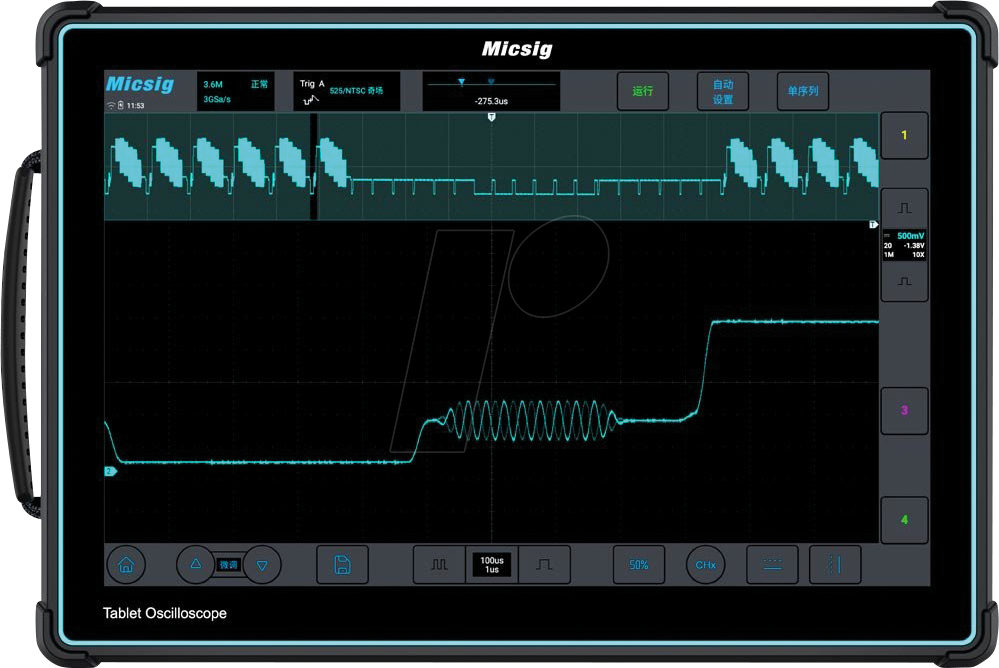
Task: Select the Home icon in the bottom toolbar
Action: [126, 564]
